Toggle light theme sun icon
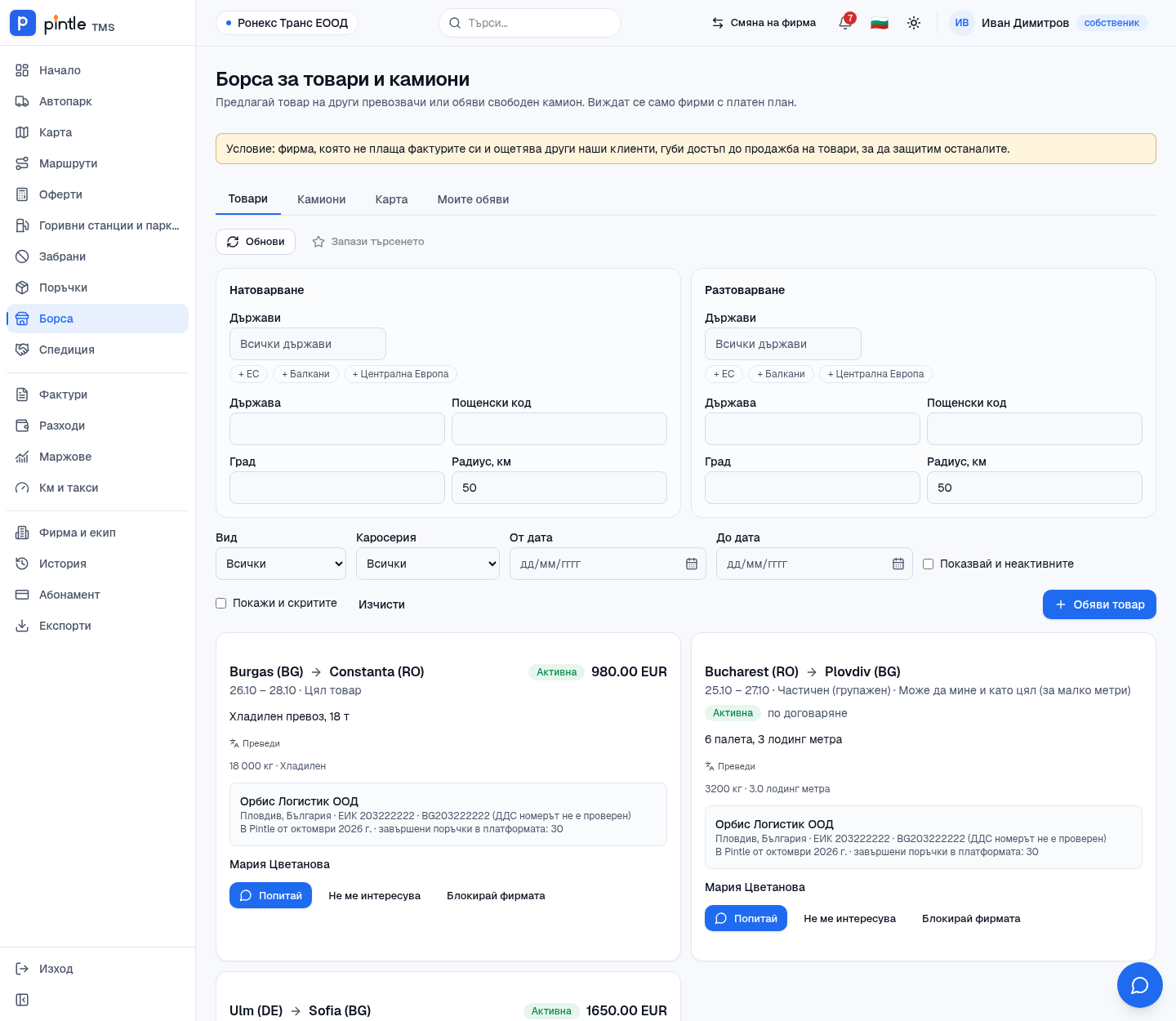 [914, 23]
